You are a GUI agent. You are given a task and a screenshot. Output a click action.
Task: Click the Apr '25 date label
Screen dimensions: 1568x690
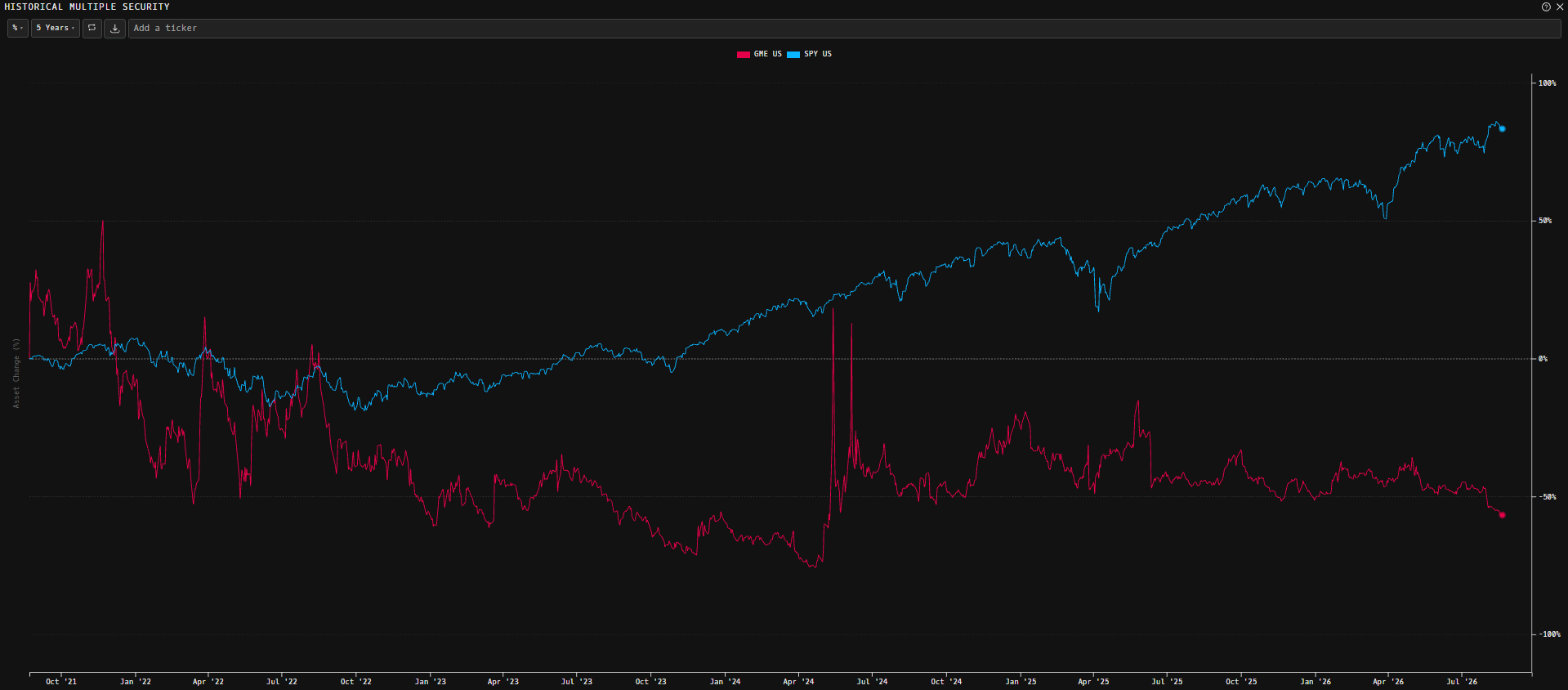(1093, 682)
